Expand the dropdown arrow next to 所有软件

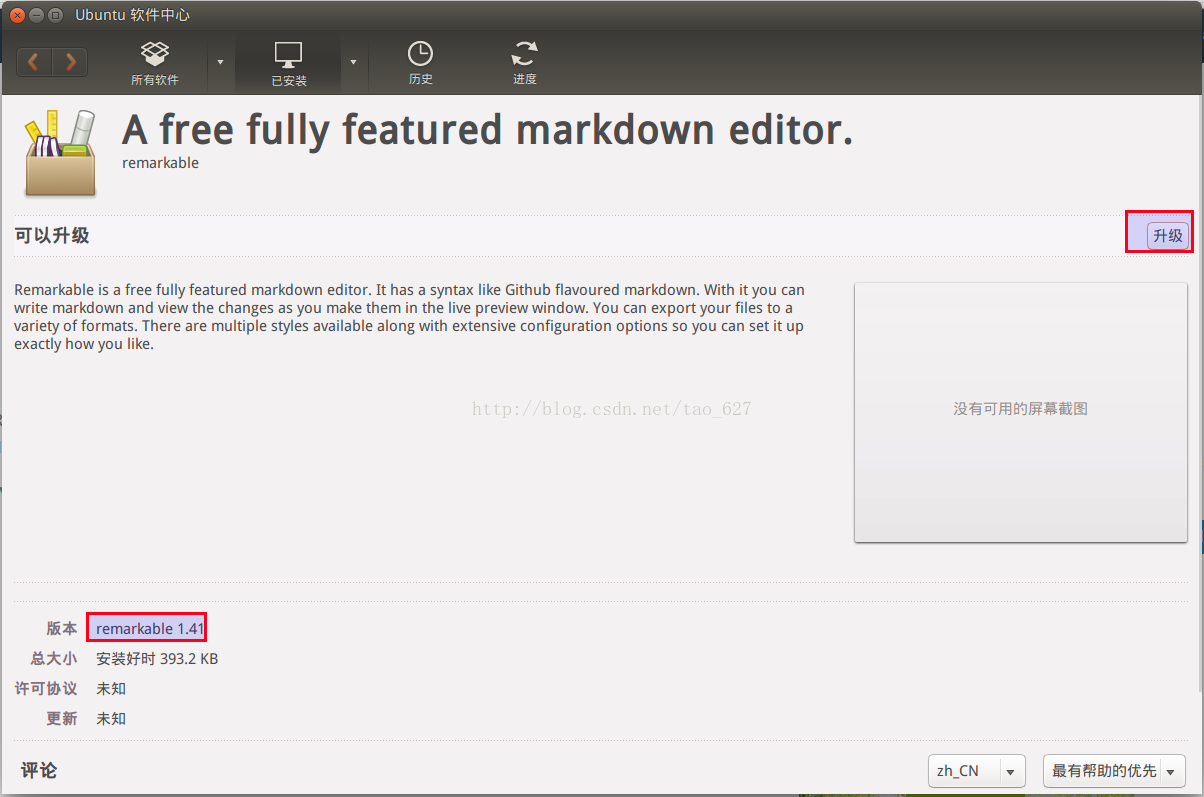(x=221, y=62)
